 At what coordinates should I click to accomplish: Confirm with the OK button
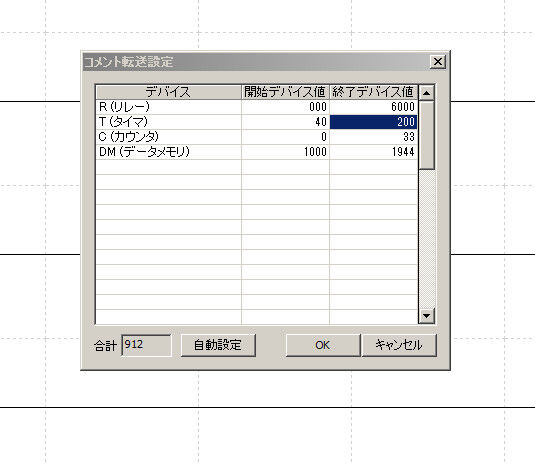(x=323, y=345)
